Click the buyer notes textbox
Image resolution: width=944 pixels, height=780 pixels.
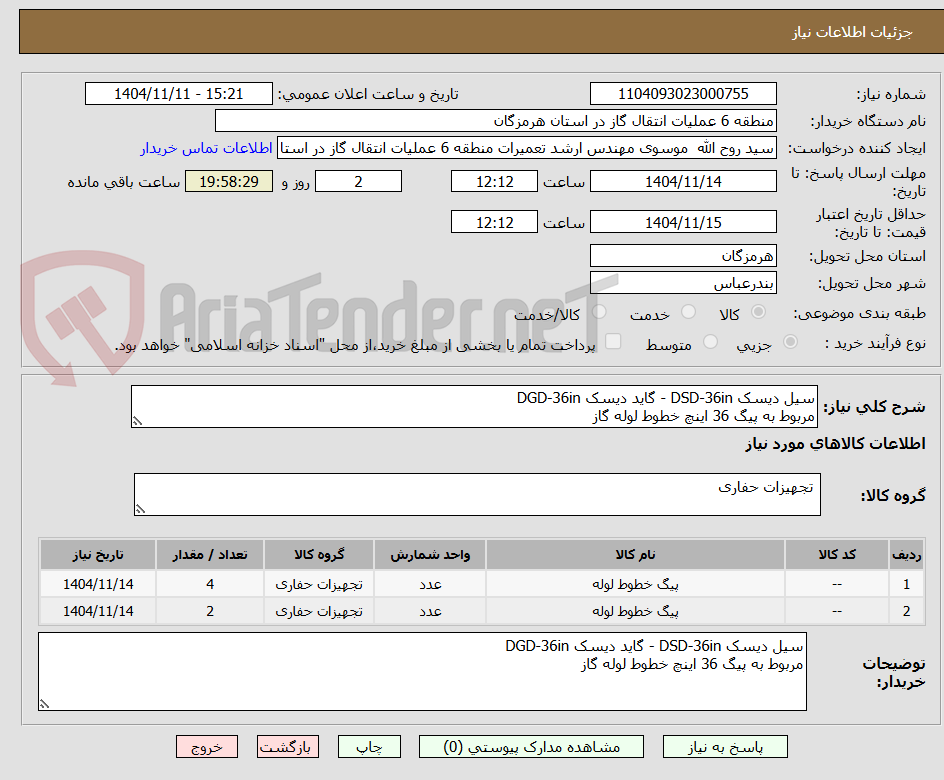click(x=423, y=672)
